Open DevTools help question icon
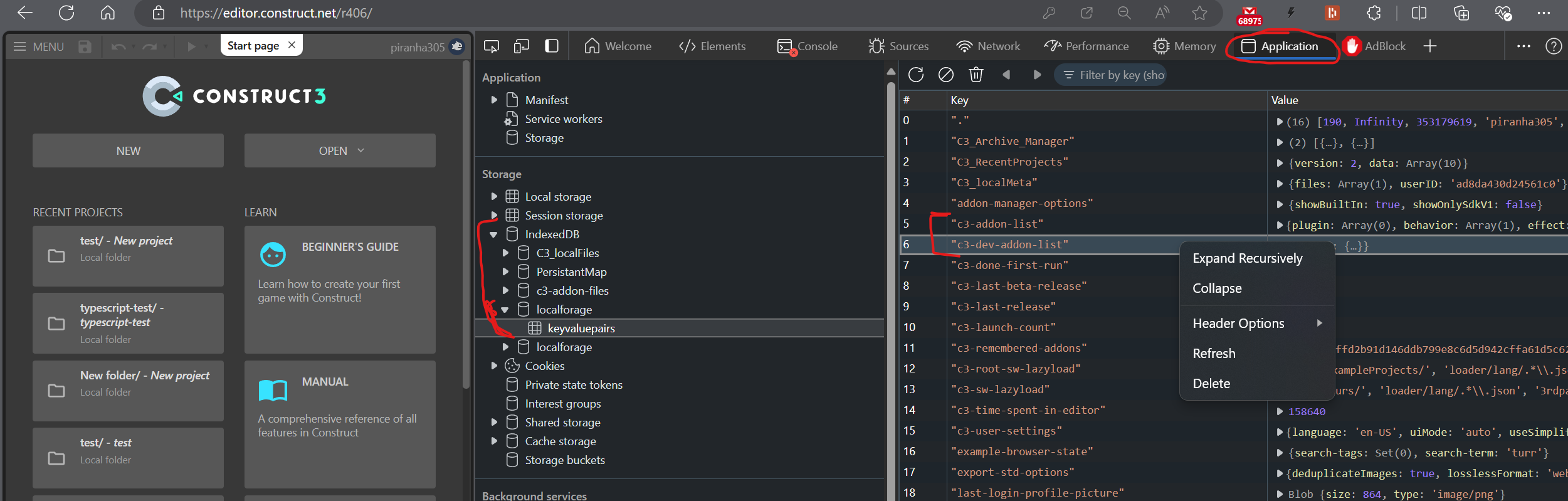The image size is (1568, 501). coord(1554,46)
